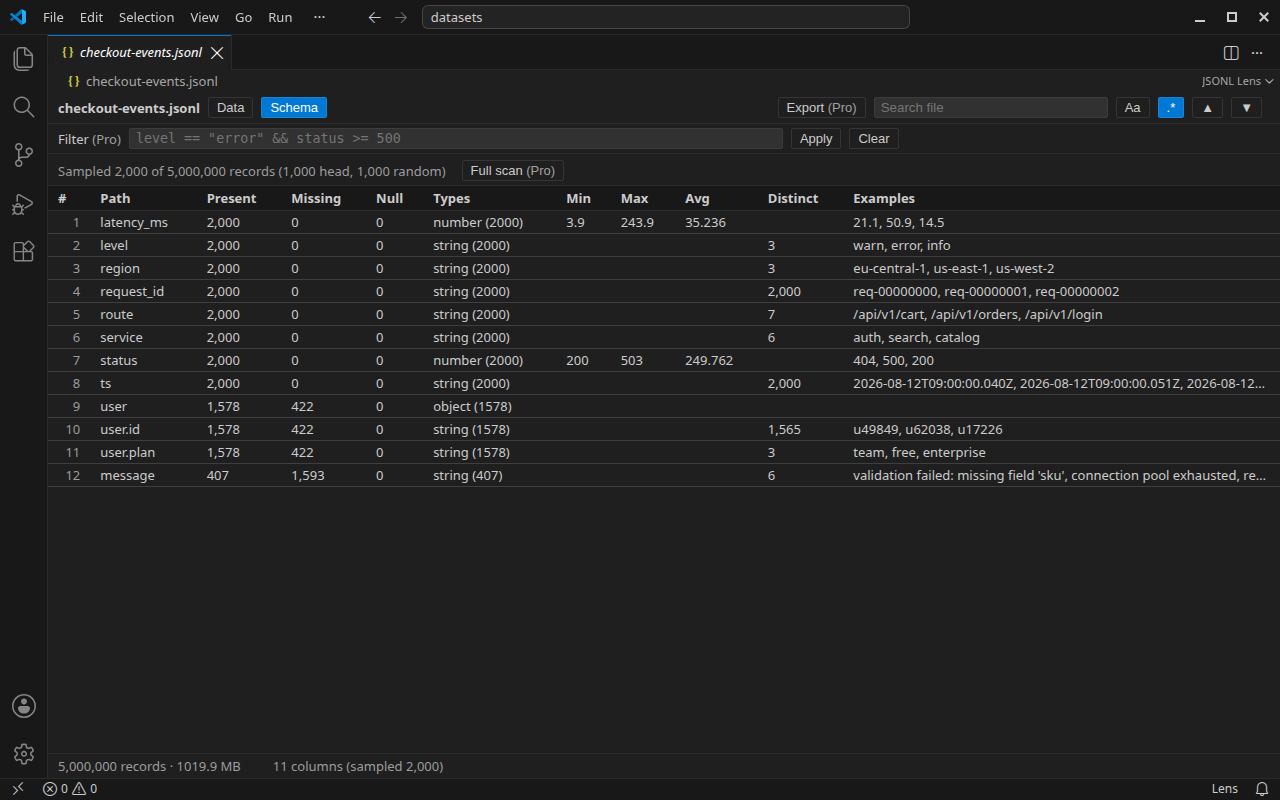Open the Accounts menu icon
Image resolution: width=1280 pixels, height=800 pixels.
coord(23,706)
